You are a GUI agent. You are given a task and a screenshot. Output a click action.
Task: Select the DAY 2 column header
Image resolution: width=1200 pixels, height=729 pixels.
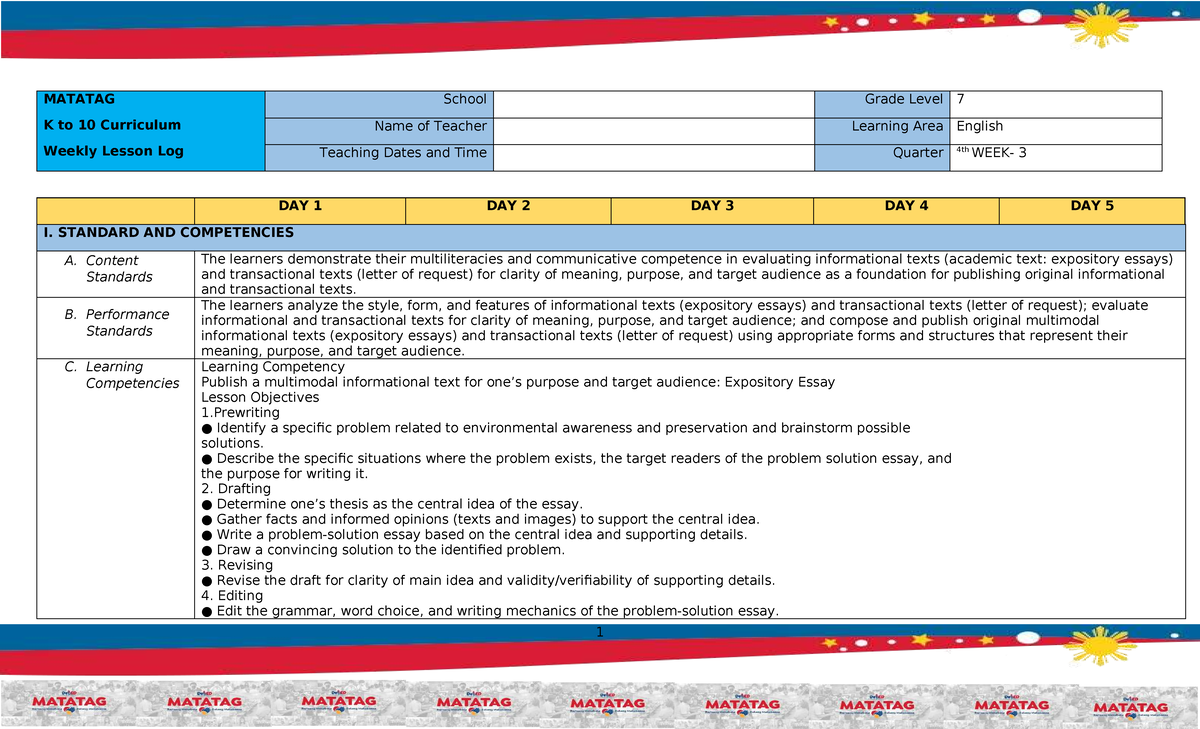click(x=508, y=206)
